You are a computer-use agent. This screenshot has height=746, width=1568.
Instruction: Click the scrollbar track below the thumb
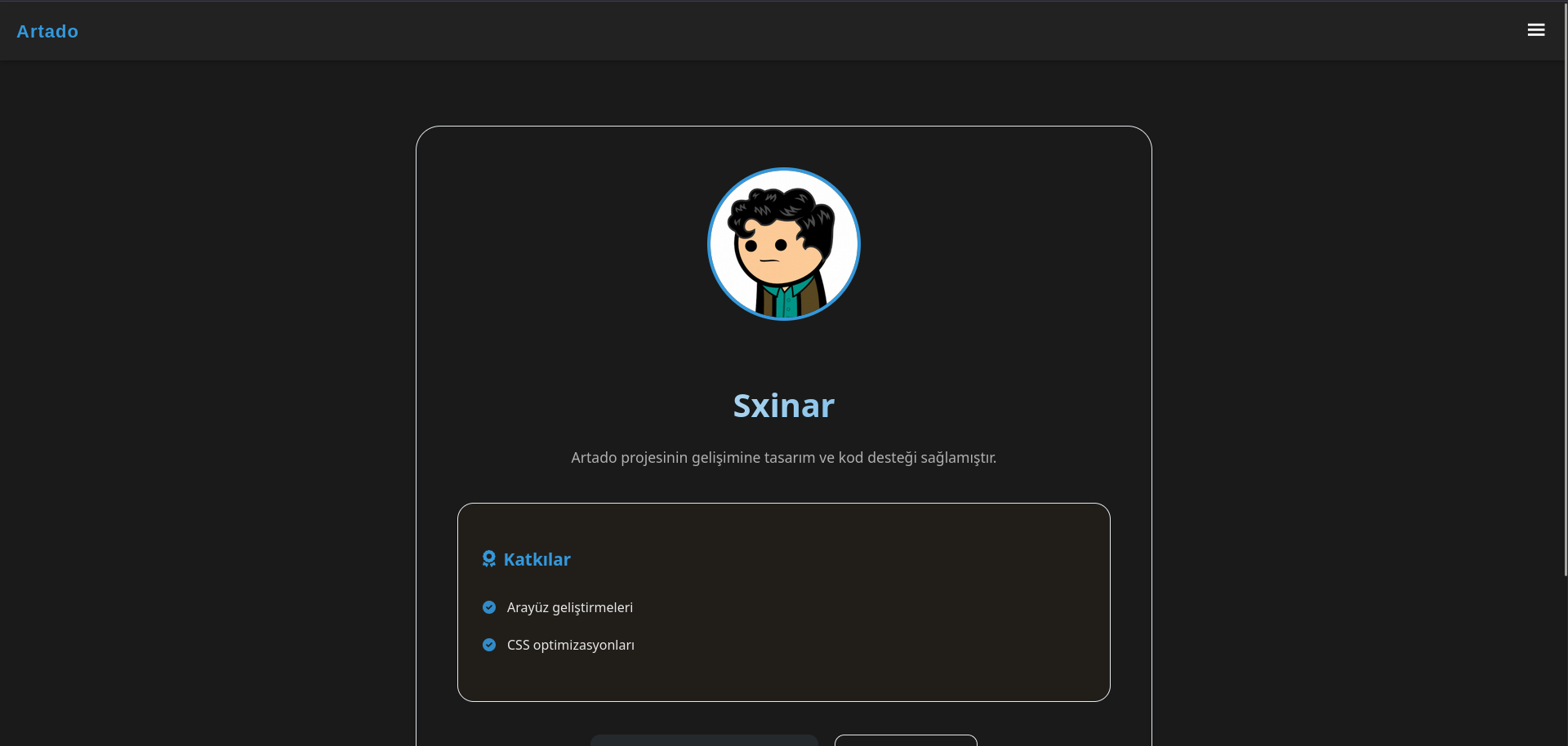point(1565,661)
